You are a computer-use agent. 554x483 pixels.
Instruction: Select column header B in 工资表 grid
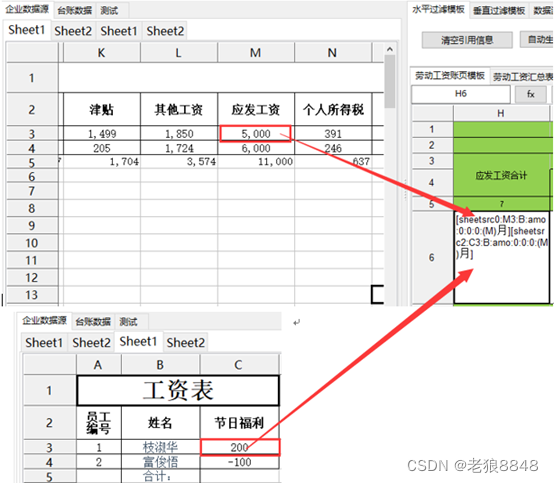point(160,365)
